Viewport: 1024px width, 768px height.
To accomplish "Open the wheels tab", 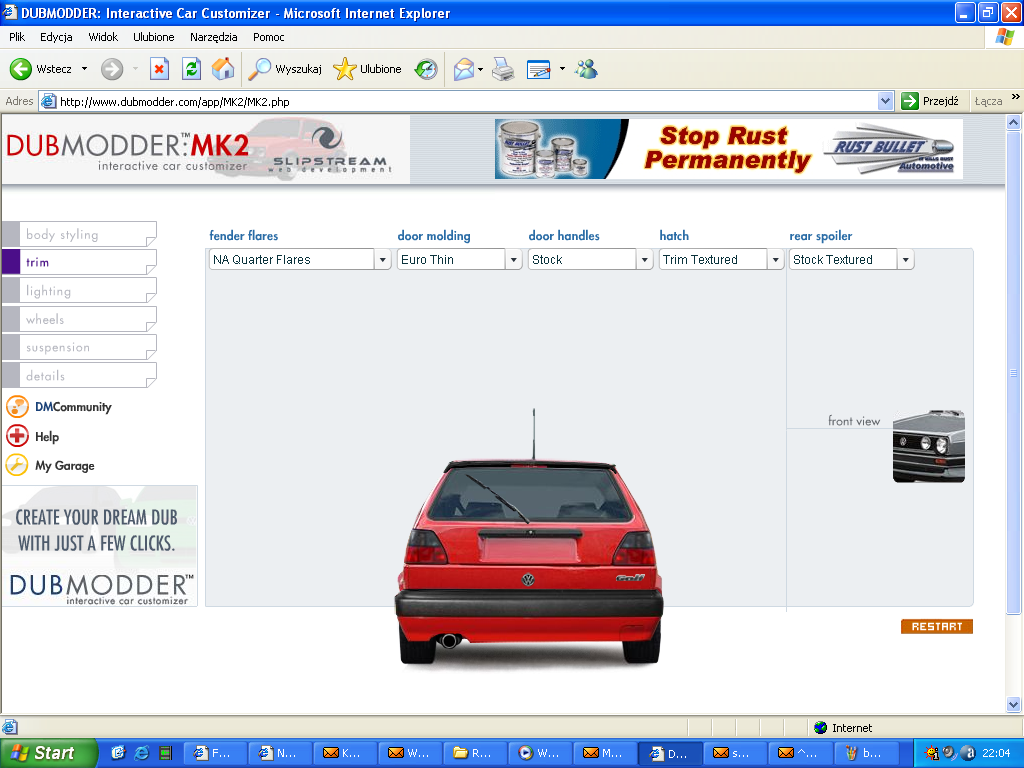I will pyautogui.click(x=80, y=319).
